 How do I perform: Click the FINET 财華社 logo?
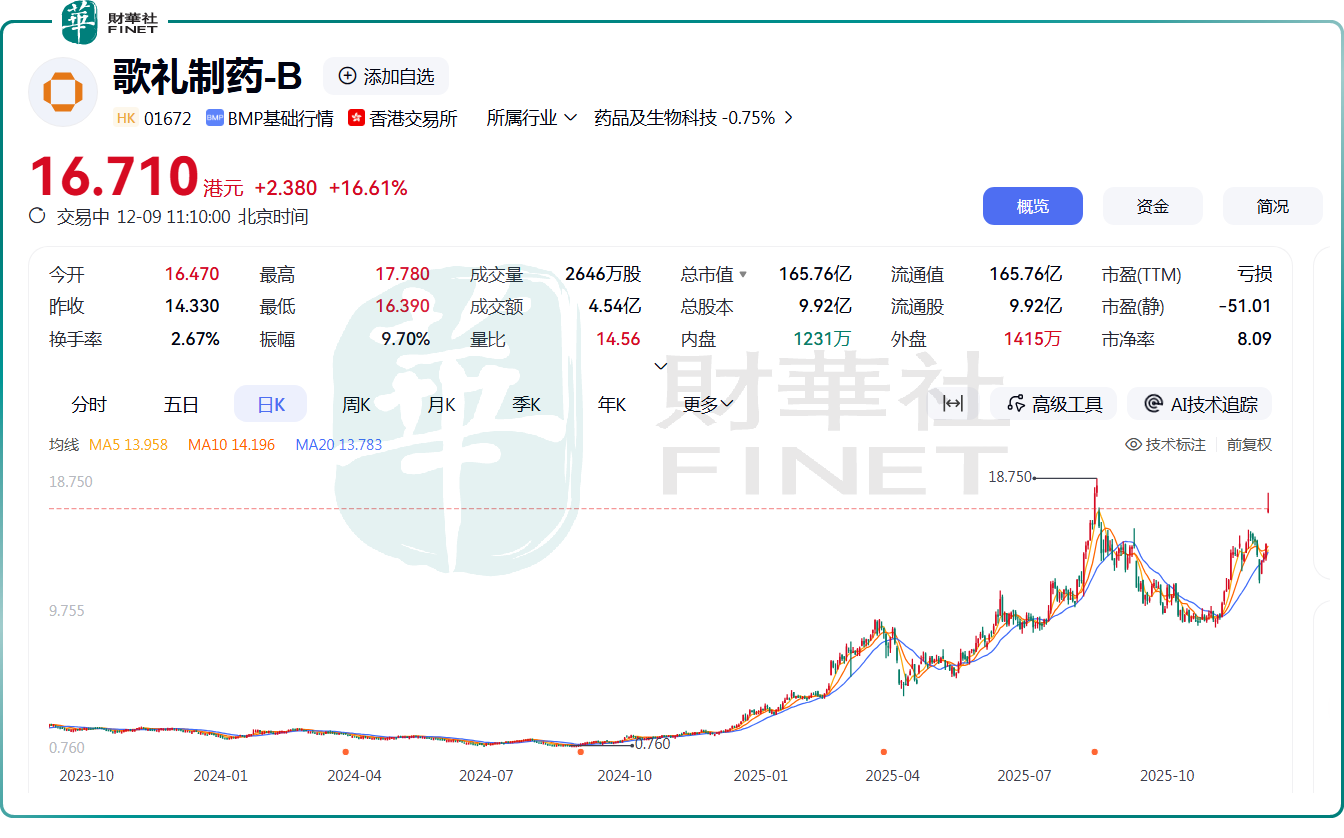pyautogui.click(x=105, y=20)
